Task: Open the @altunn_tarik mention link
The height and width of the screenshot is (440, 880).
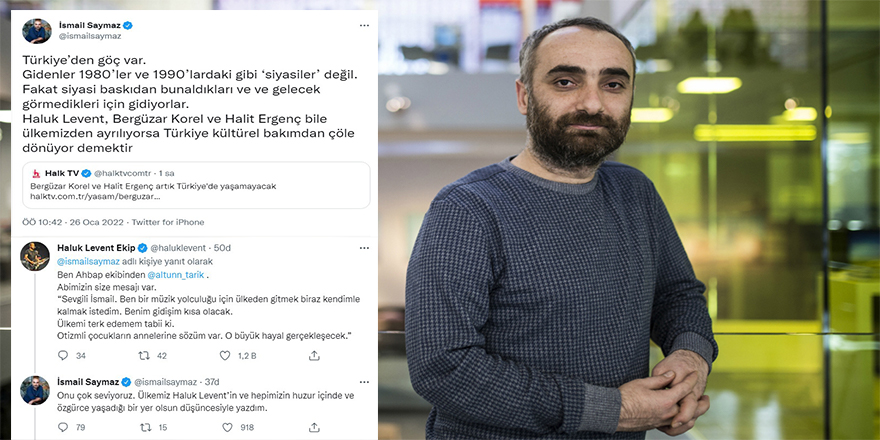Action: pyautogui.click(x=174, y=275)
